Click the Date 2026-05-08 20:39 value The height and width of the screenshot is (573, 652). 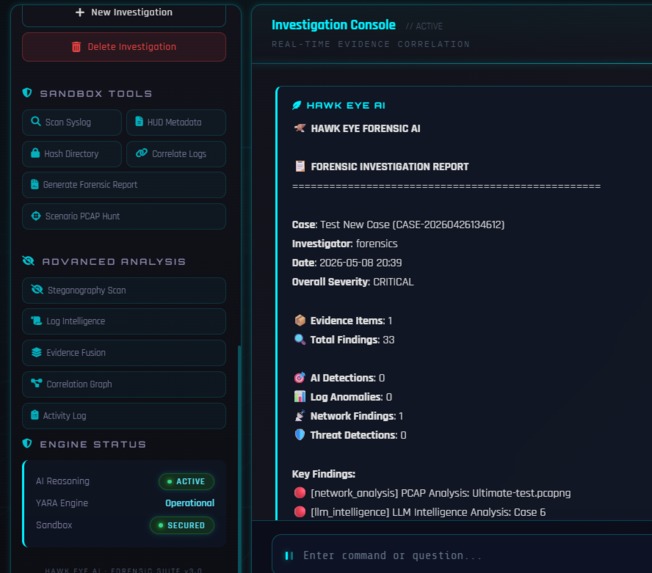tap(361, 263)
